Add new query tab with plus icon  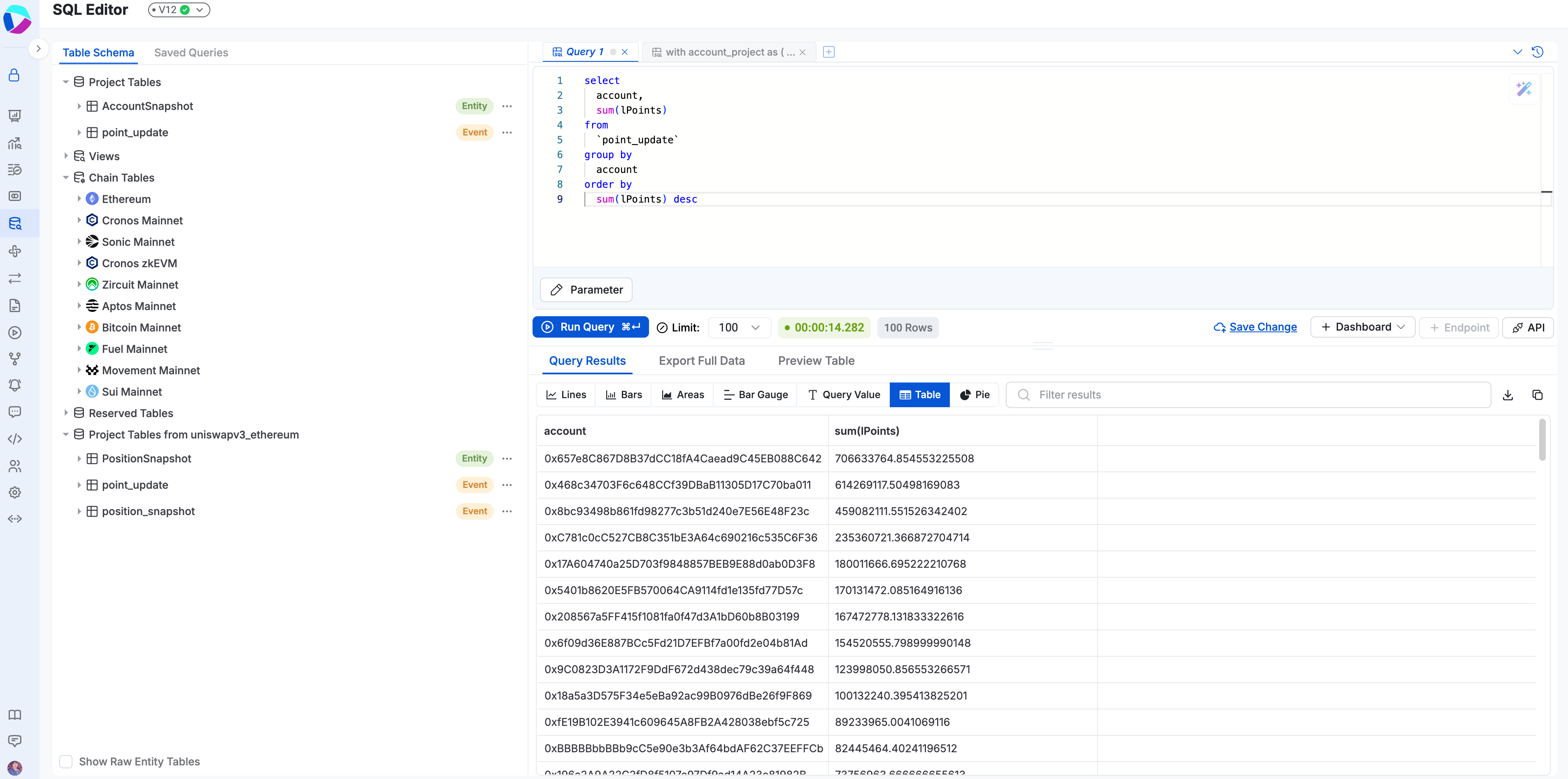(828, 52)
